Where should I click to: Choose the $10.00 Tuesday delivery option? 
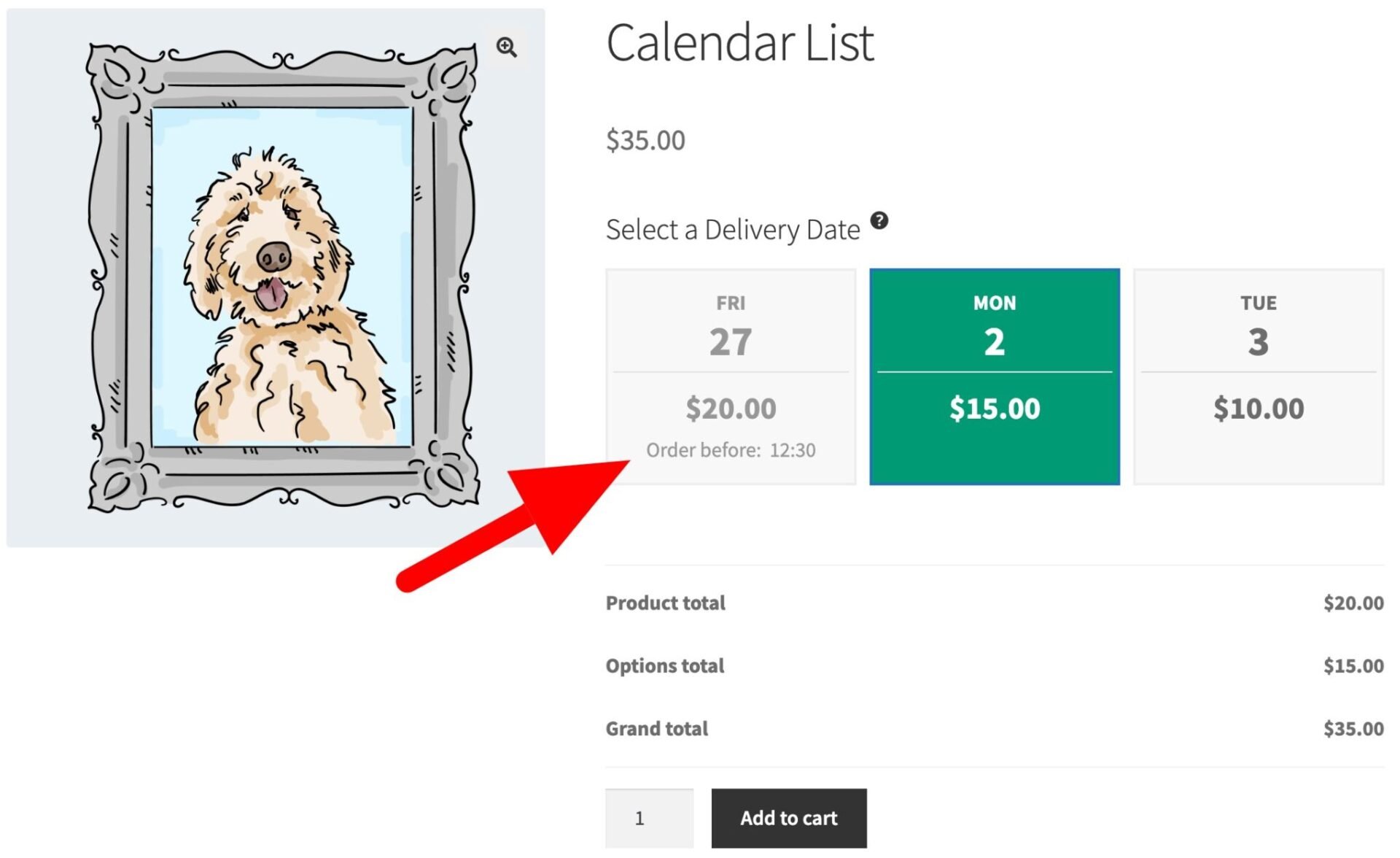(x=1258, y=409)
